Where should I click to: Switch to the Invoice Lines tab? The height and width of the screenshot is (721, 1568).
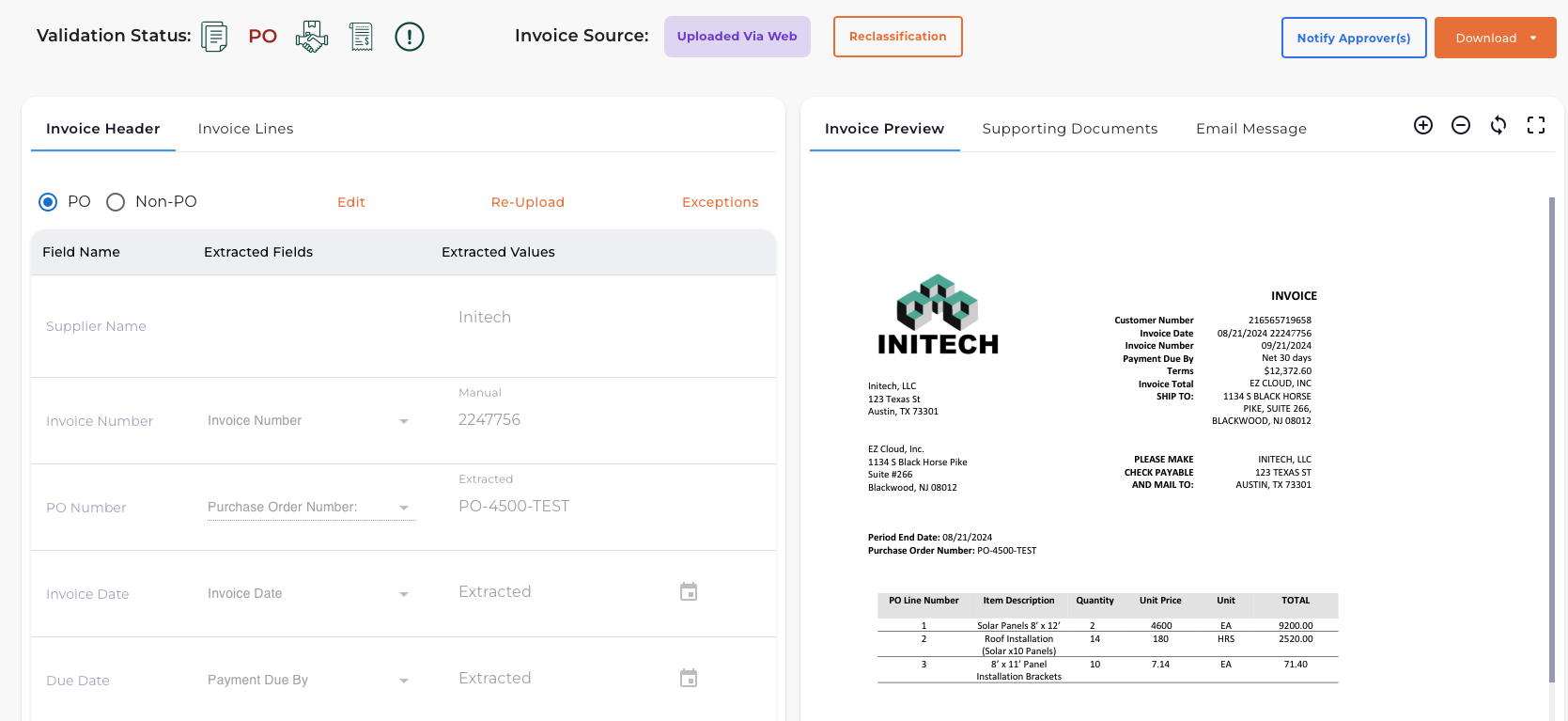point(246,129)
